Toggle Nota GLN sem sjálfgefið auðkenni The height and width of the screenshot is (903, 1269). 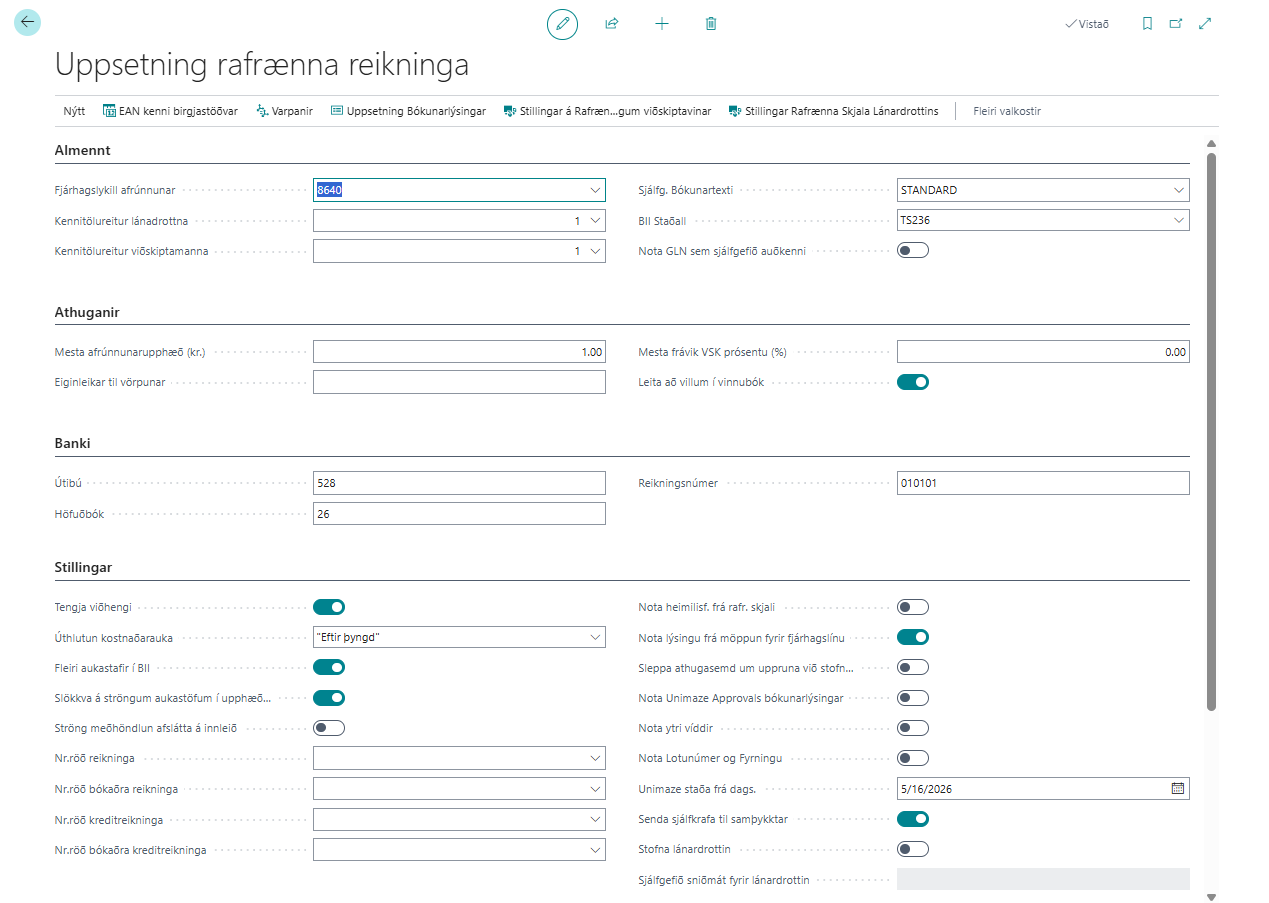tap(913, 250)
